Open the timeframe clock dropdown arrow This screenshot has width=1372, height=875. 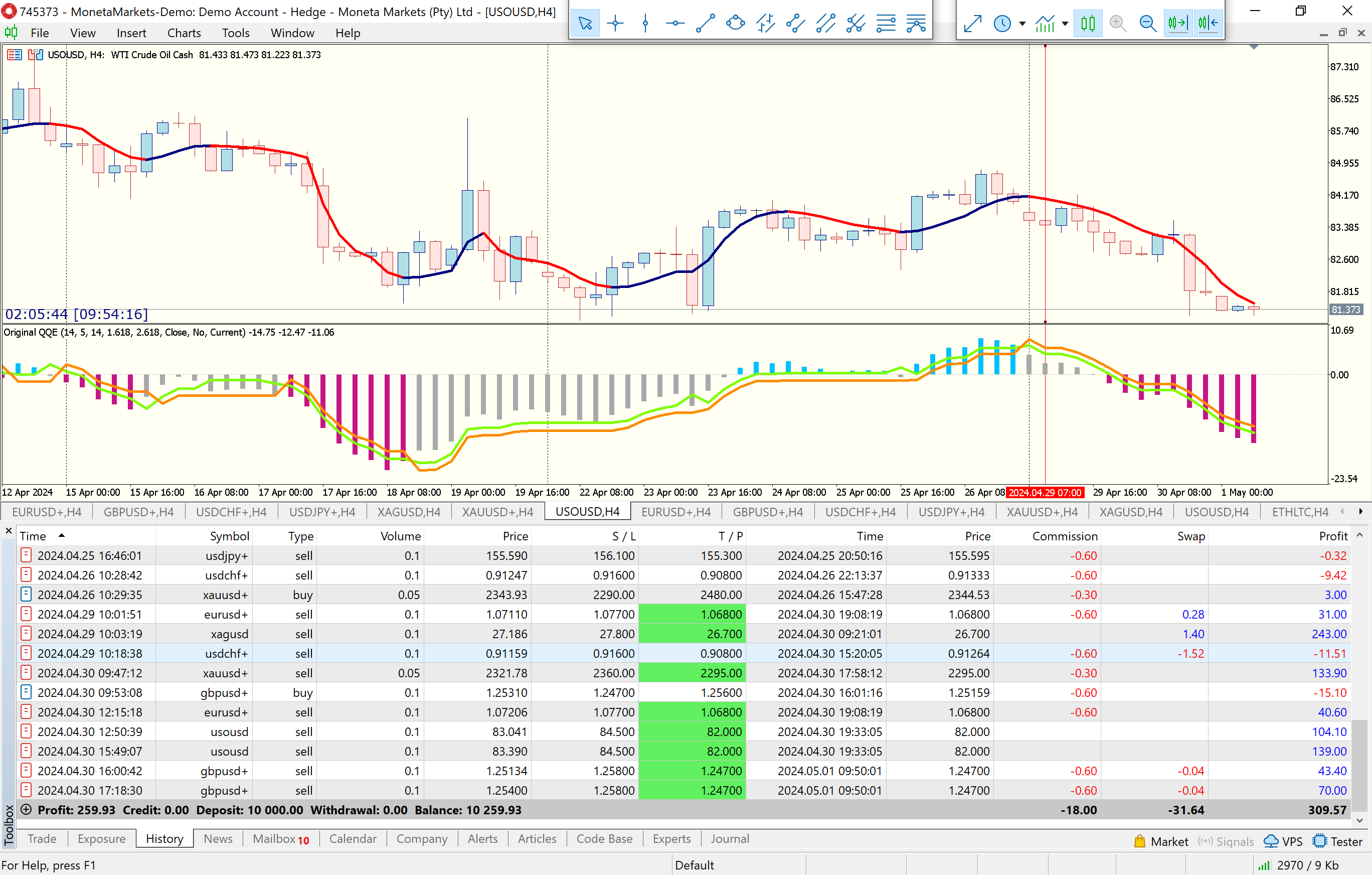coord(1022,24)
